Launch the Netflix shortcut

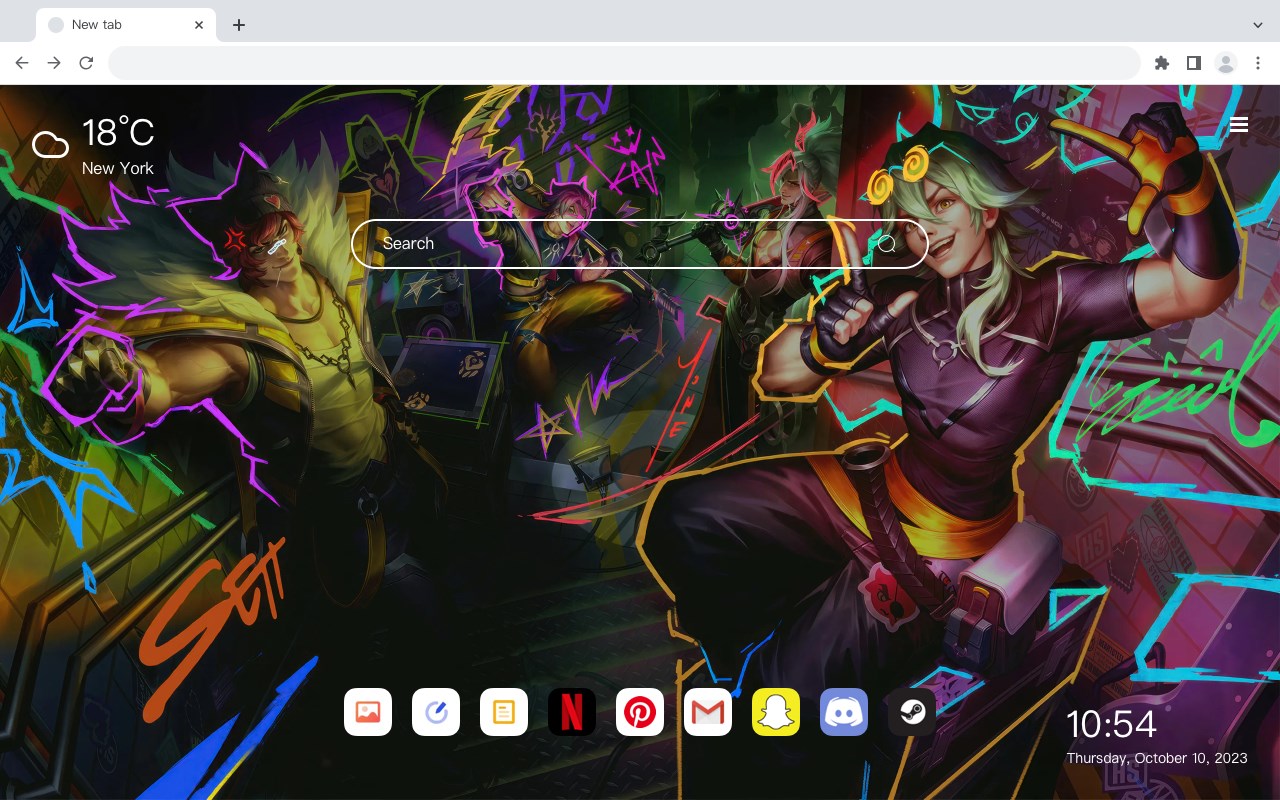[x=572, y=712]
